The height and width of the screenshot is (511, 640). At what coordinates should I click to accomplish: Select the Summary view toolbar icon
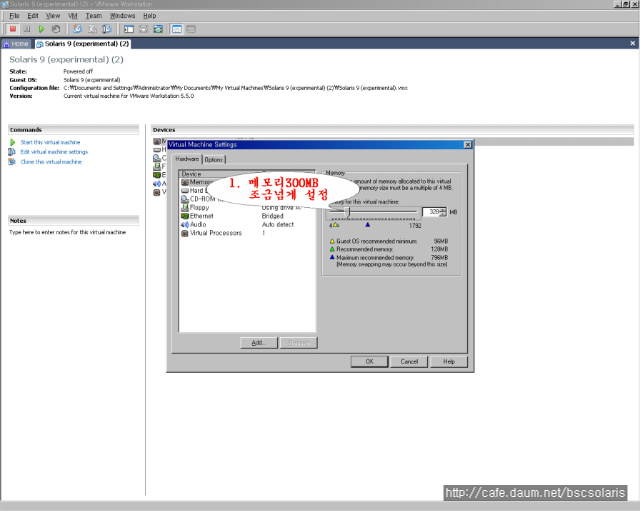177,29
